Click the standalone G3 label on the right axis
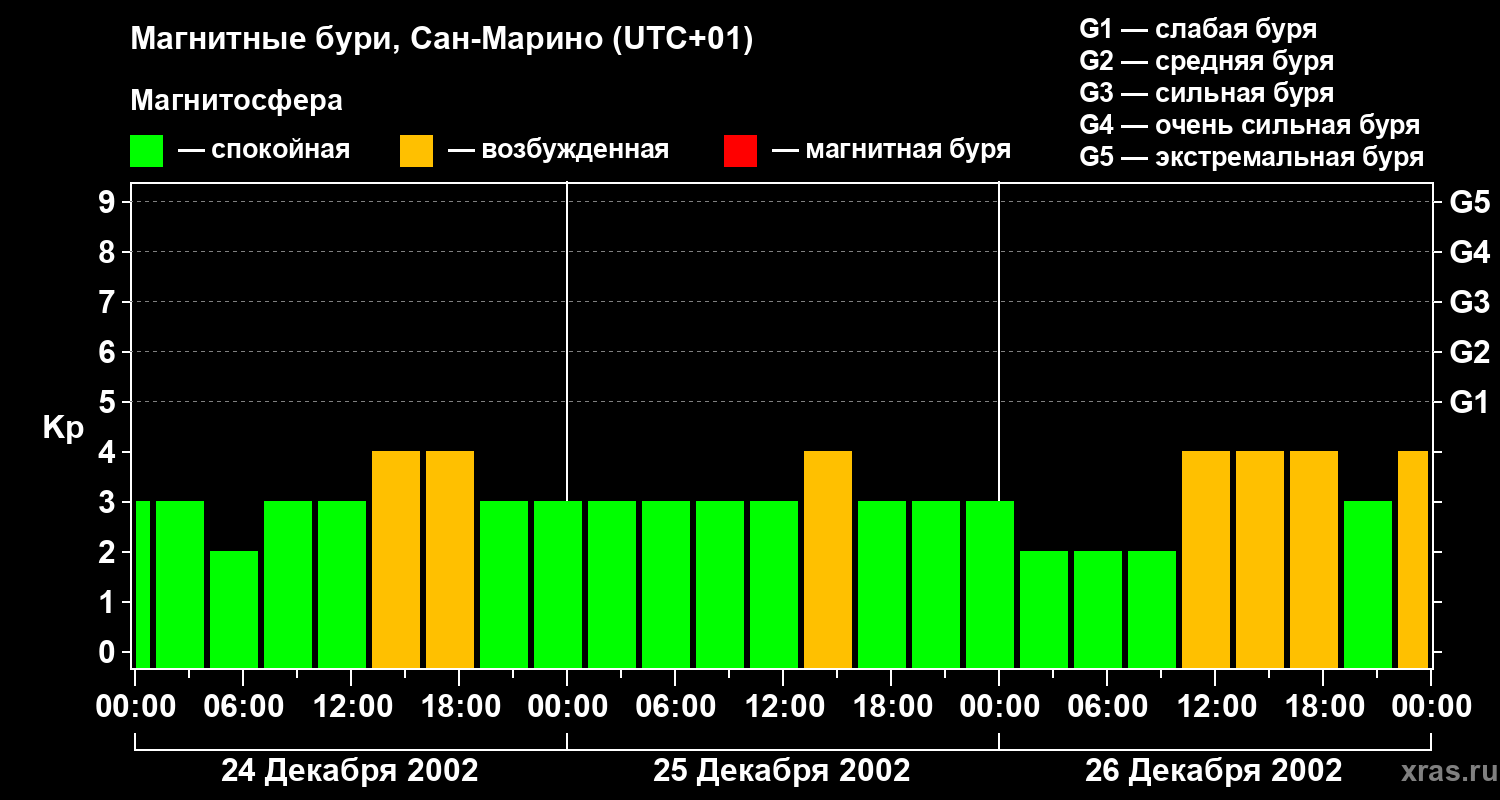Viewport: 1500px width, 800px height. pos(1470,302)
